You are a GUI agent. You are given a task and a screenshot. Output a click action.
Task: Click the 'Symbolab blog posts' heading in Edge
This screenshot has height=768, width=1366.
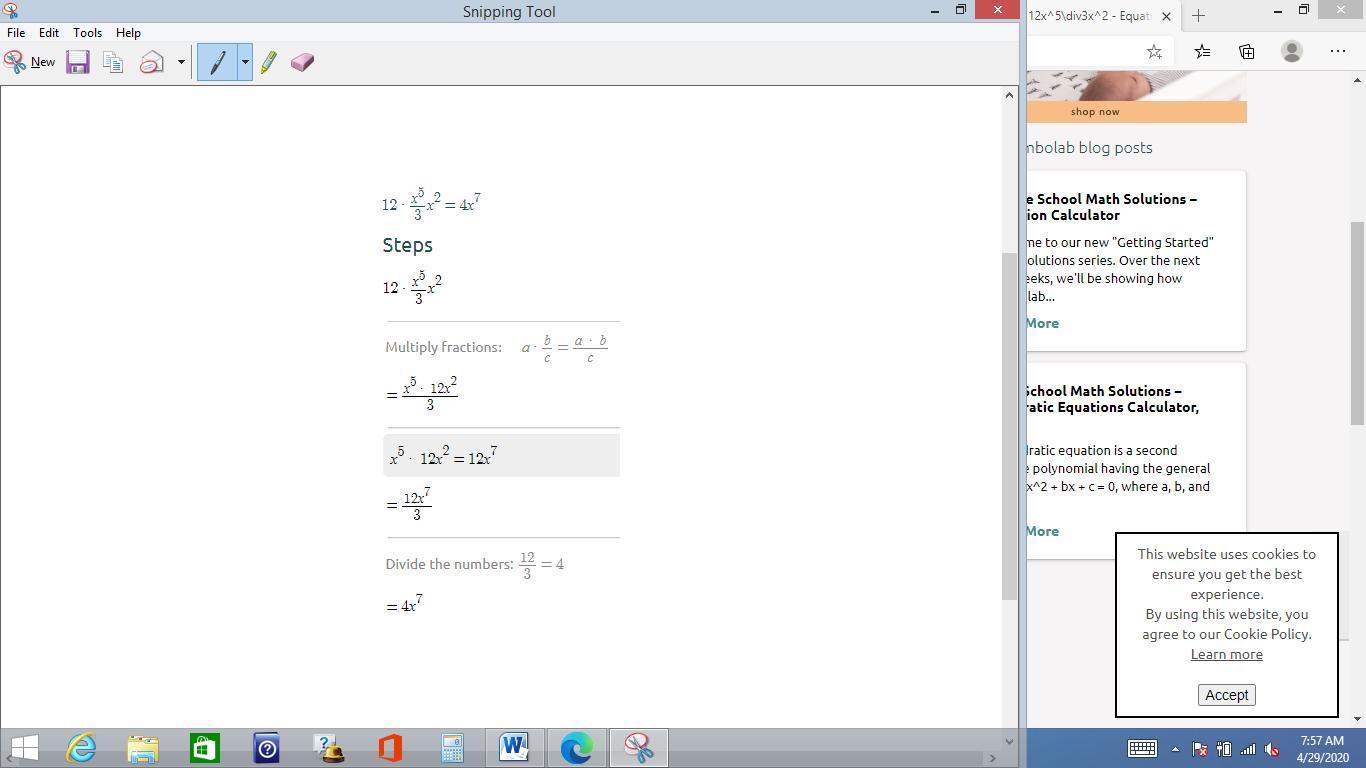click(1089, 148)
